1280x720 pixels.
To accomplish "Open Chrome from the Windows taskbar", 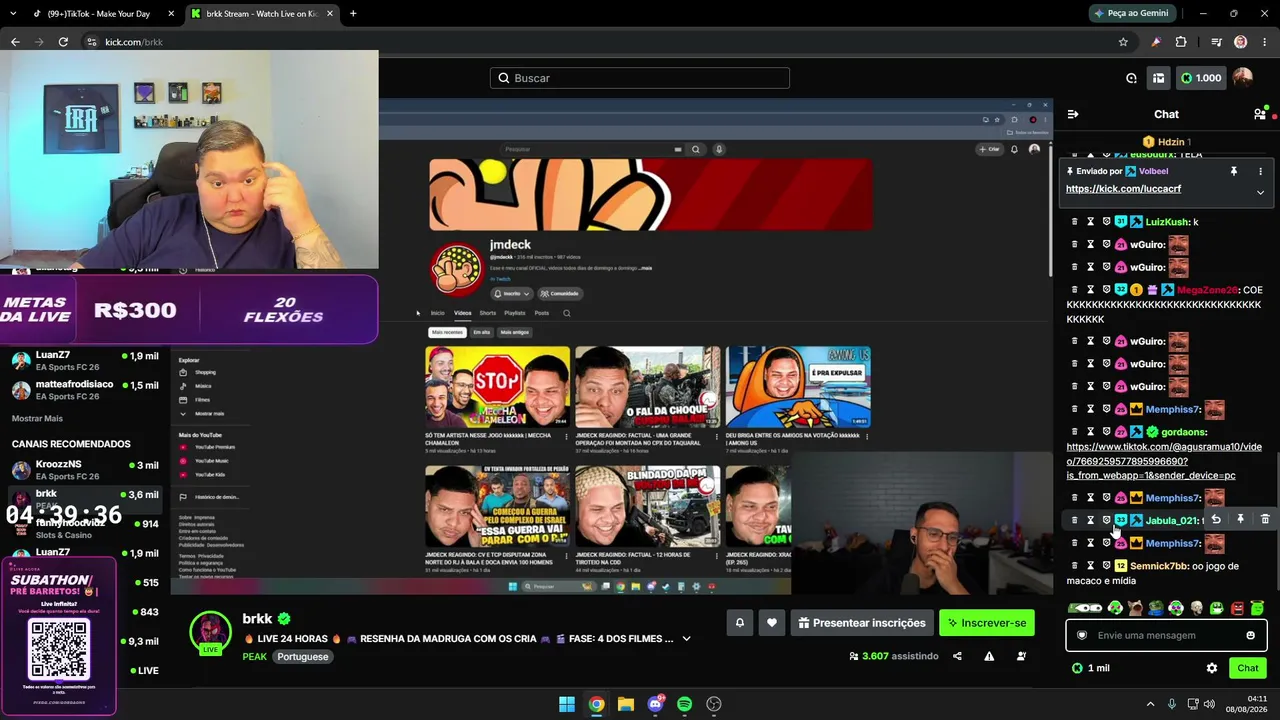I will (596, 704).
